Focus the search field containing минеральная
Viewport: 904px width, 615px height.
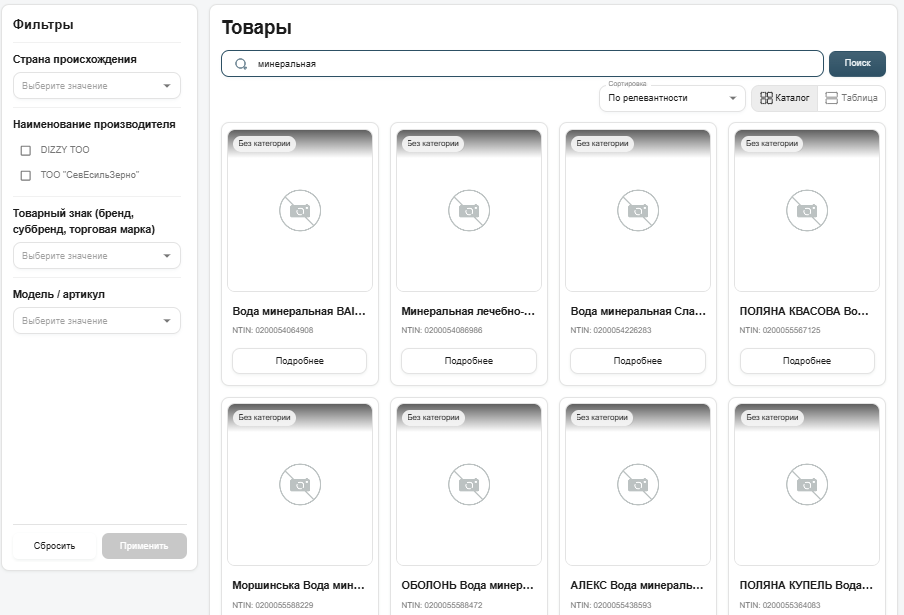tap(530, 64)
